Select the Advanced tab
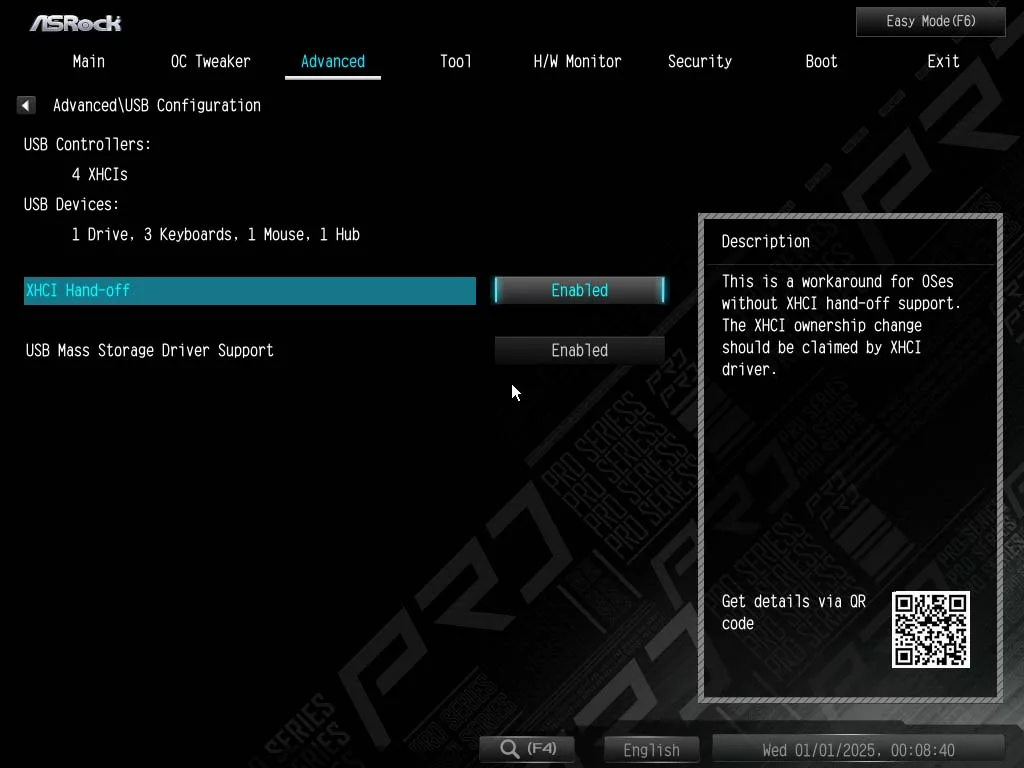Screen dimensions: 1024x768 click(x=332, y=61)
